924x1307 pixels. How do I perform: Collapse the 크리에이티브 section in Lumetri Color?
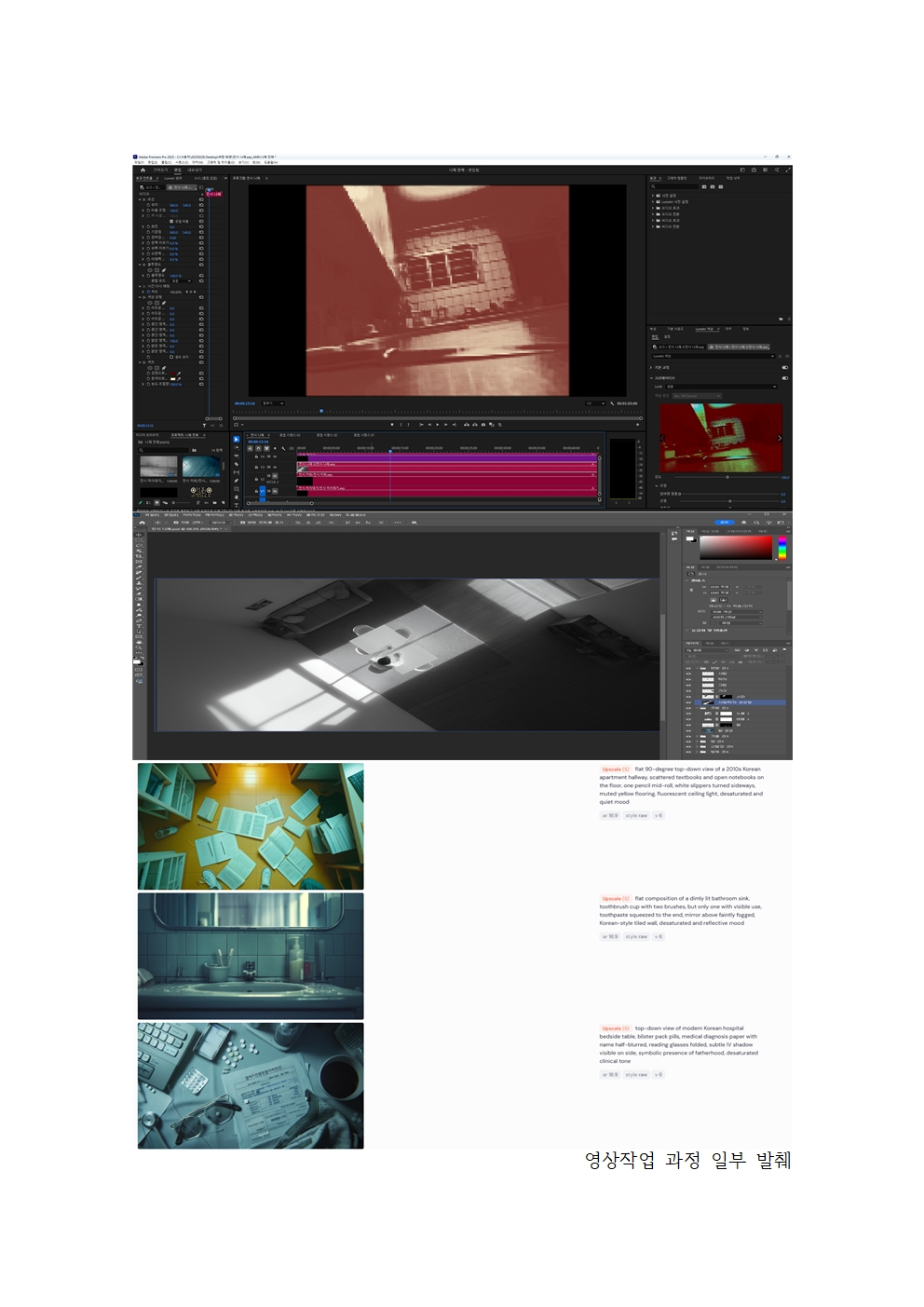651,378
